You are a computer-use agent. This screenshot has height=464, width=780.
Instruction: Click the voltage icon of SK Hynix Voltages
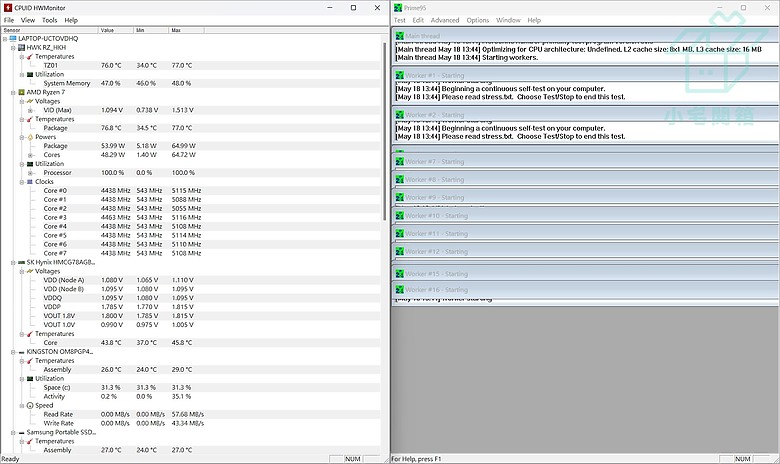[30, 272]
